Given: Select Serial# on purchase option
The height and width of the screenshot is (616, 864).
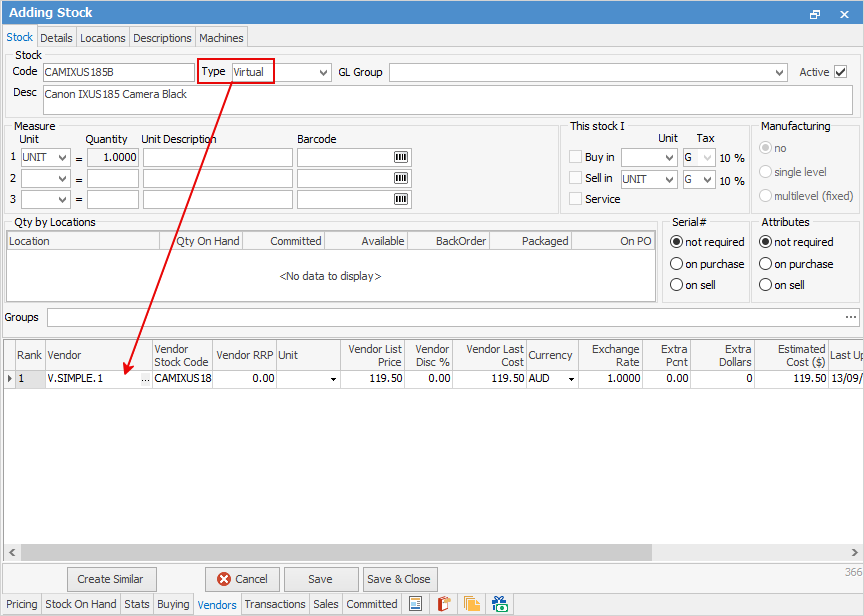Looking at the screenshot, I should click(x=676, y=264).
